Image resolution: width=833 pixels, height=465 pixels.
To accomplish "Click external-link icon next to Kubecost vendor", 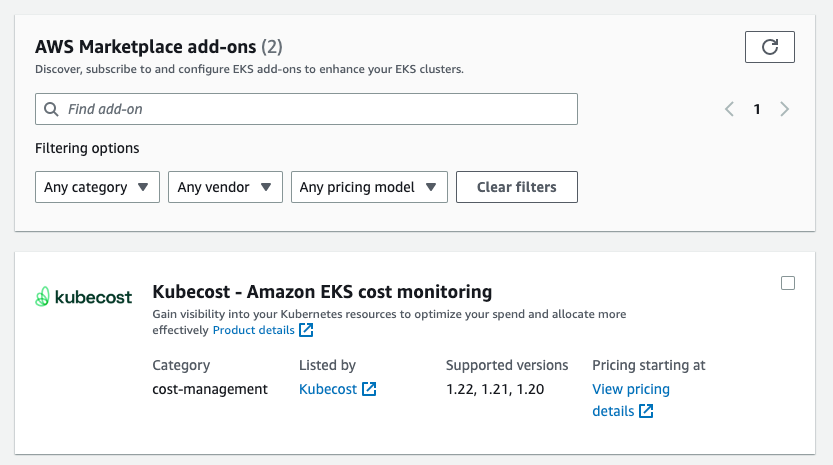I will pos(369,389).
